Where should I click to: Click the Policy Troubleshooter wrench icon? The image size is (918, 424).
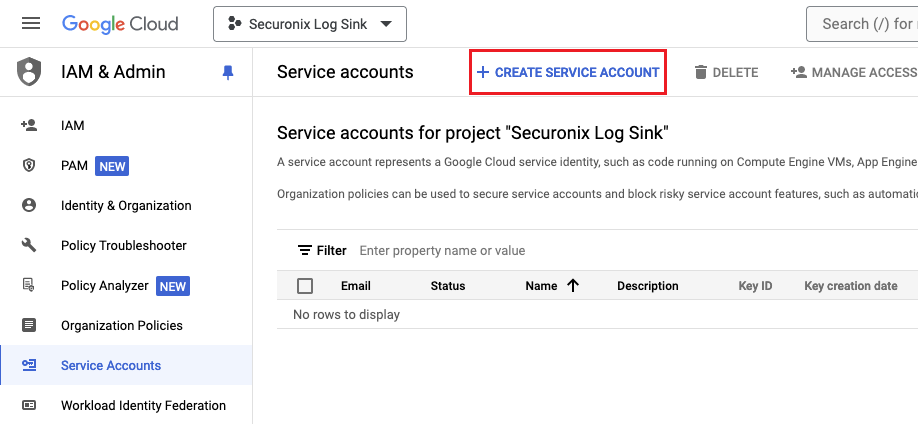[x=29, y=245]
